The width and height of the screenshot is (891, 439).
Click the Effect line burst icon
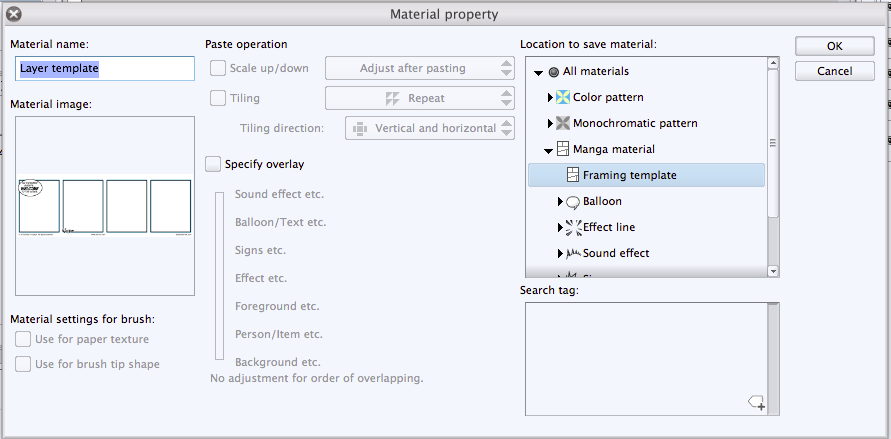tap(573, 227)
